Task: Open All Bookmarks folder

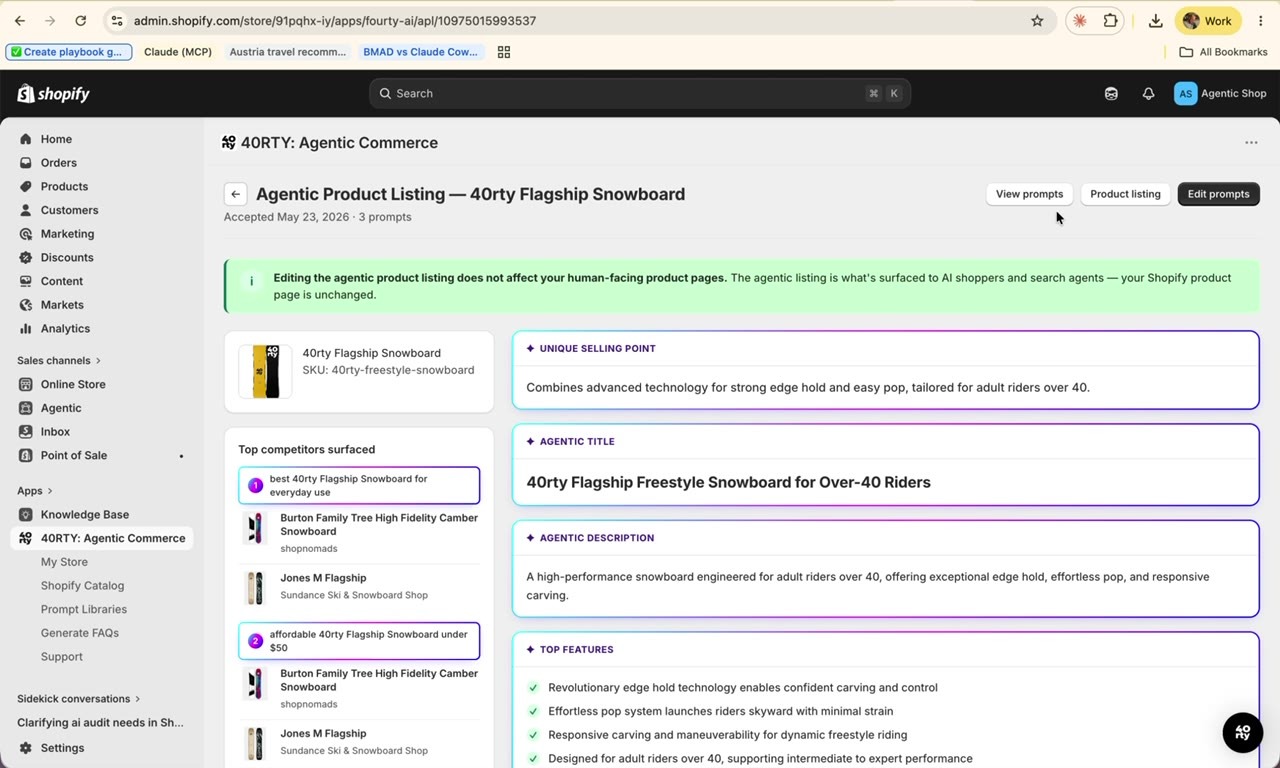Action: click(x=1223, y=52)
